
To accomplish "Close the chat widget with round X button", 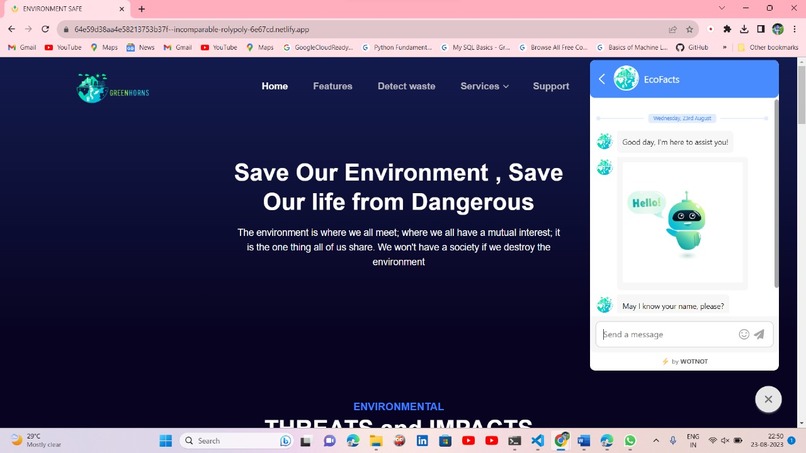I will 768,399.
